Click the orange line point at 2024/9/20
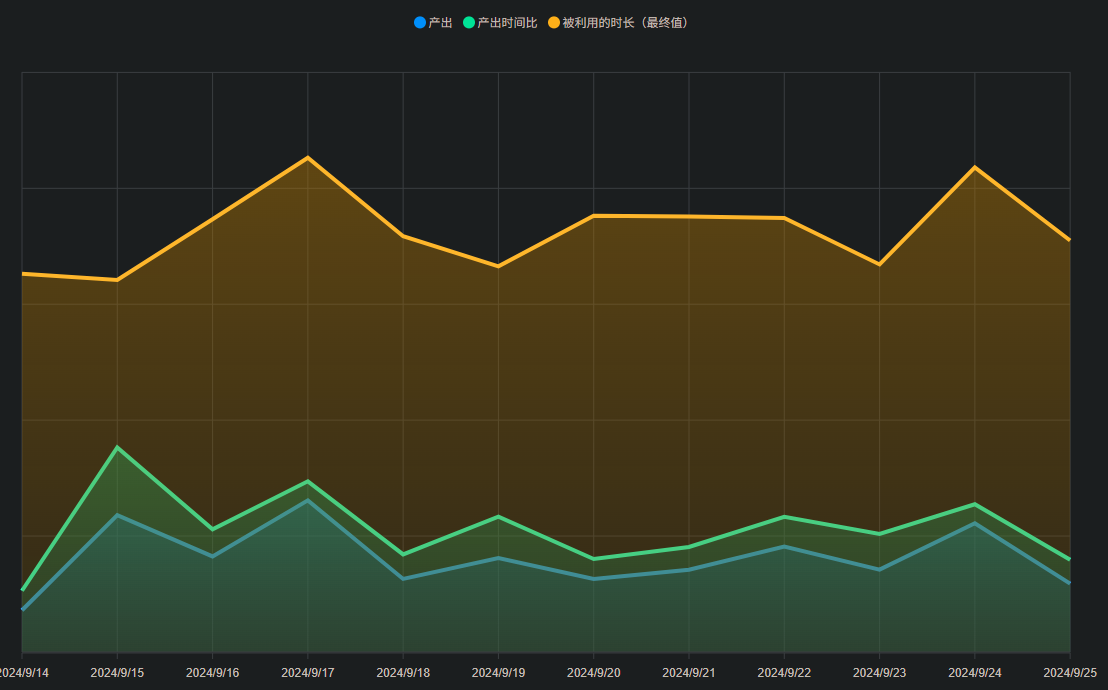This screenshot has width=1108, height=690. pyautogui.click(x=594, y=215)
